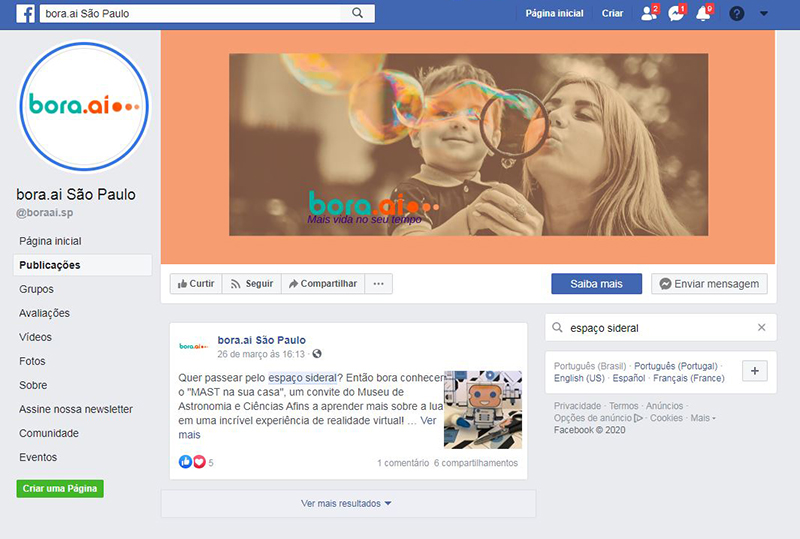800x539 pixels.
Task: Open 6 compartilhamentos on the post
Action: [476, 463]
